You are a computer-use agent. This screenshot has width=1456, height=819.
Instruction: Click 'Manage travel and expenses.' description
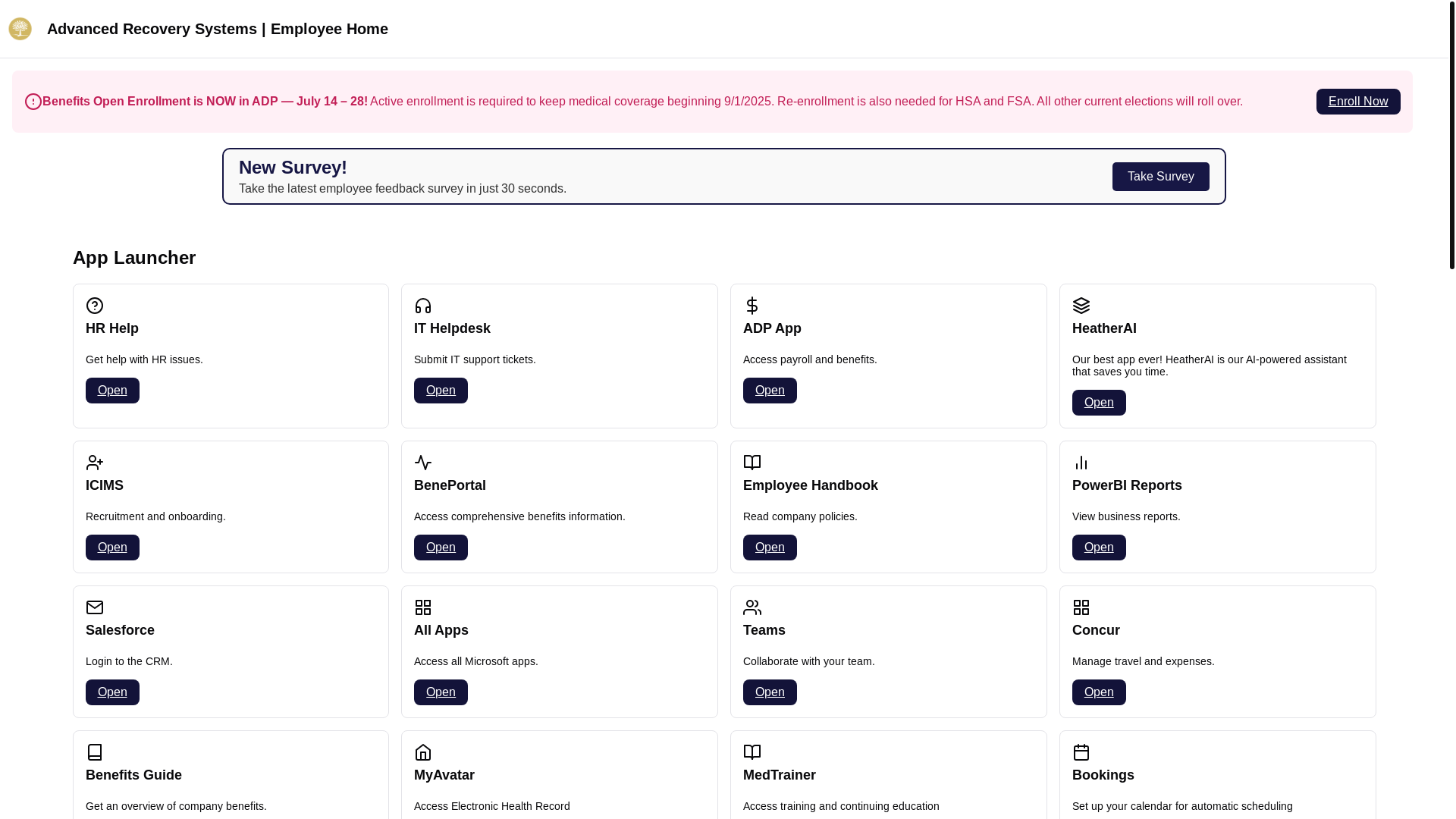[x=1144, y=661]
